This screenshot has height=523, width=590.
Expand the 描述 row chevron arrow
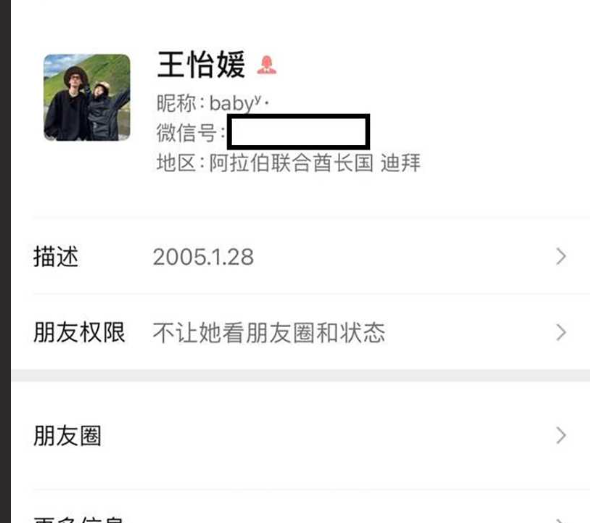click(x=561, y=257)
